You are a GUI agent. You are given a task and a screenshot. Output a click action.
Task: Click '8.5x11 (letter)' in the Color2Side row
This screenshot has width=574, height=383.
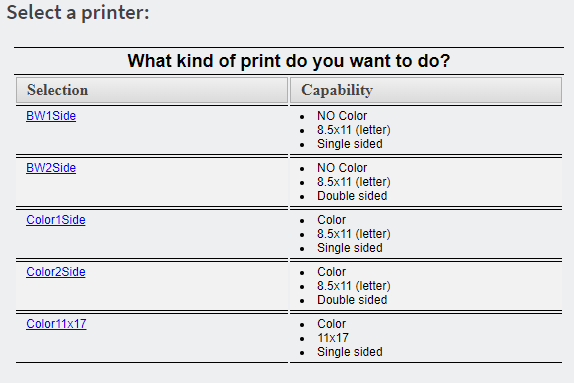354,286
